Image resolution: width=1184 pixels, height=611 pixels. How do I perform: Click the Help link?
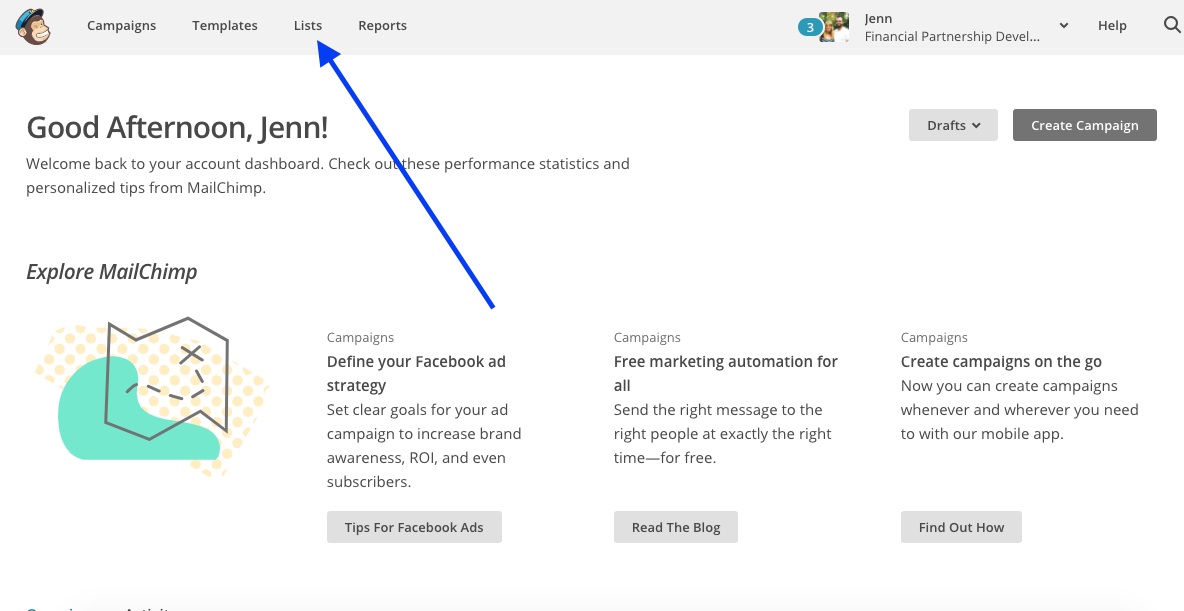pos(1112,25)
